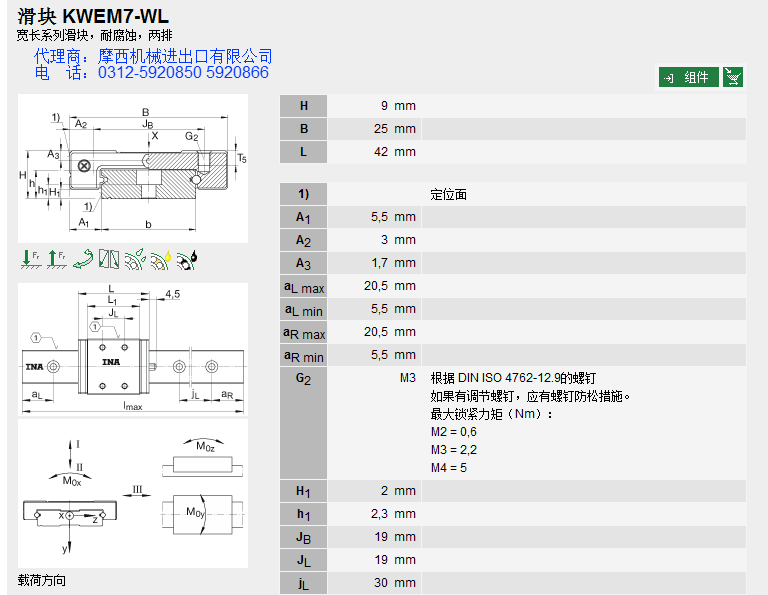Select the G2 parameter row header
Screen dimensions: 768x595
pyautogui.click(x=303, y=379)
